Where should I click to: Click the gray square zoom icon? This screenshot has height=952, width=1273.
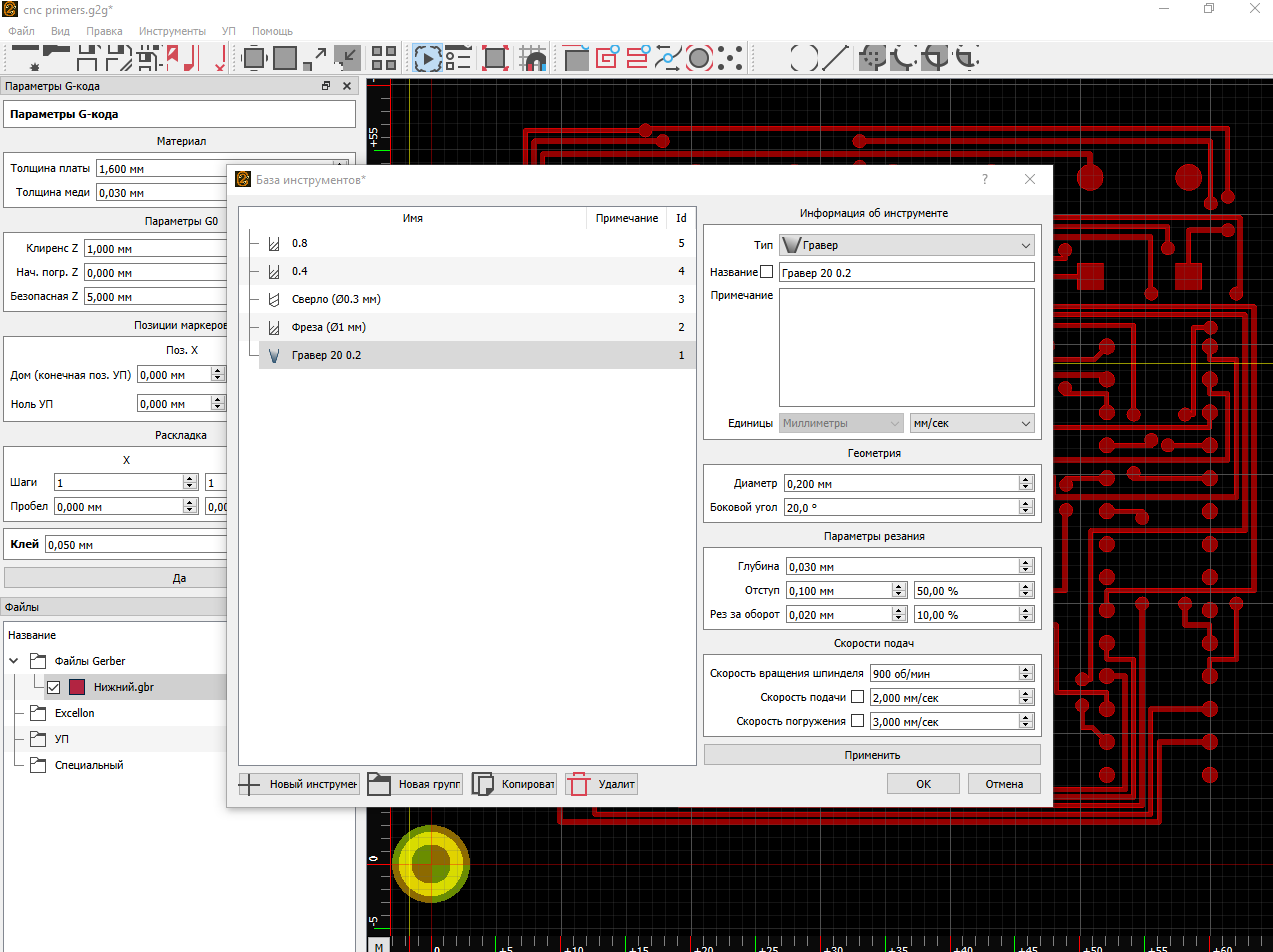285,57
